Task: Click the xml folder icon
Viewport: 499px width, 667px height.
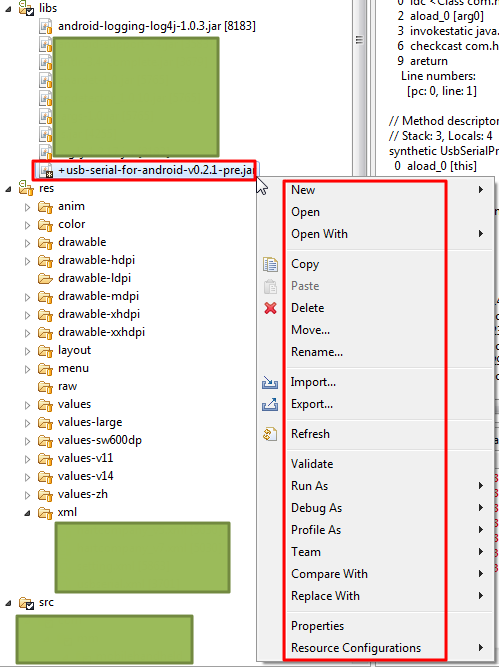Action: pyautogui.click(x=45, y=513)
